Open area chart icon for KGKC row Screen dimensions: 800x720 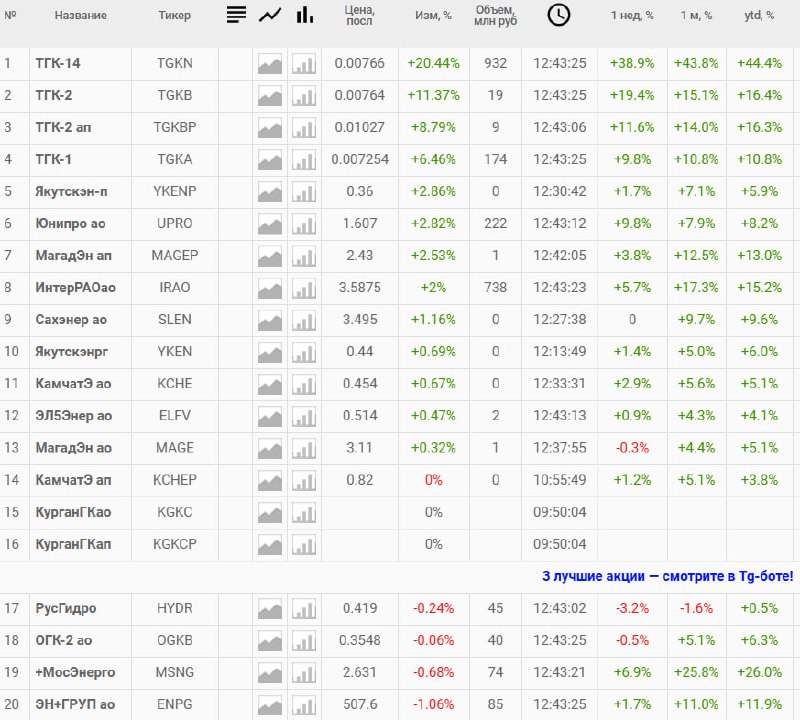(x=270, y=513)
